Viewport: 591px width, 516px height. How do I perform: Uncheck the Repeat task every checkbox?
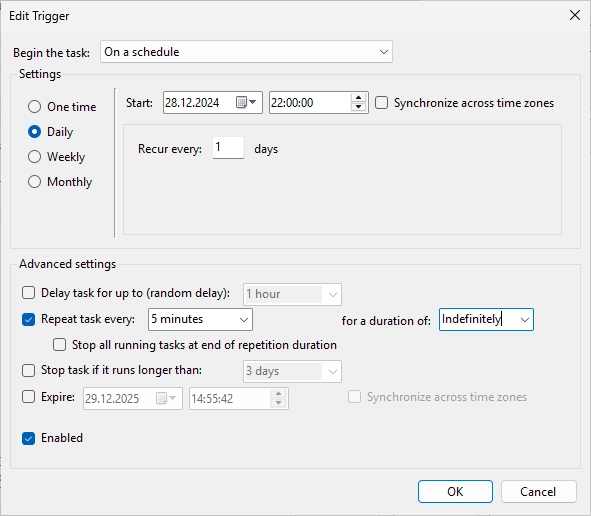point(28,320)
